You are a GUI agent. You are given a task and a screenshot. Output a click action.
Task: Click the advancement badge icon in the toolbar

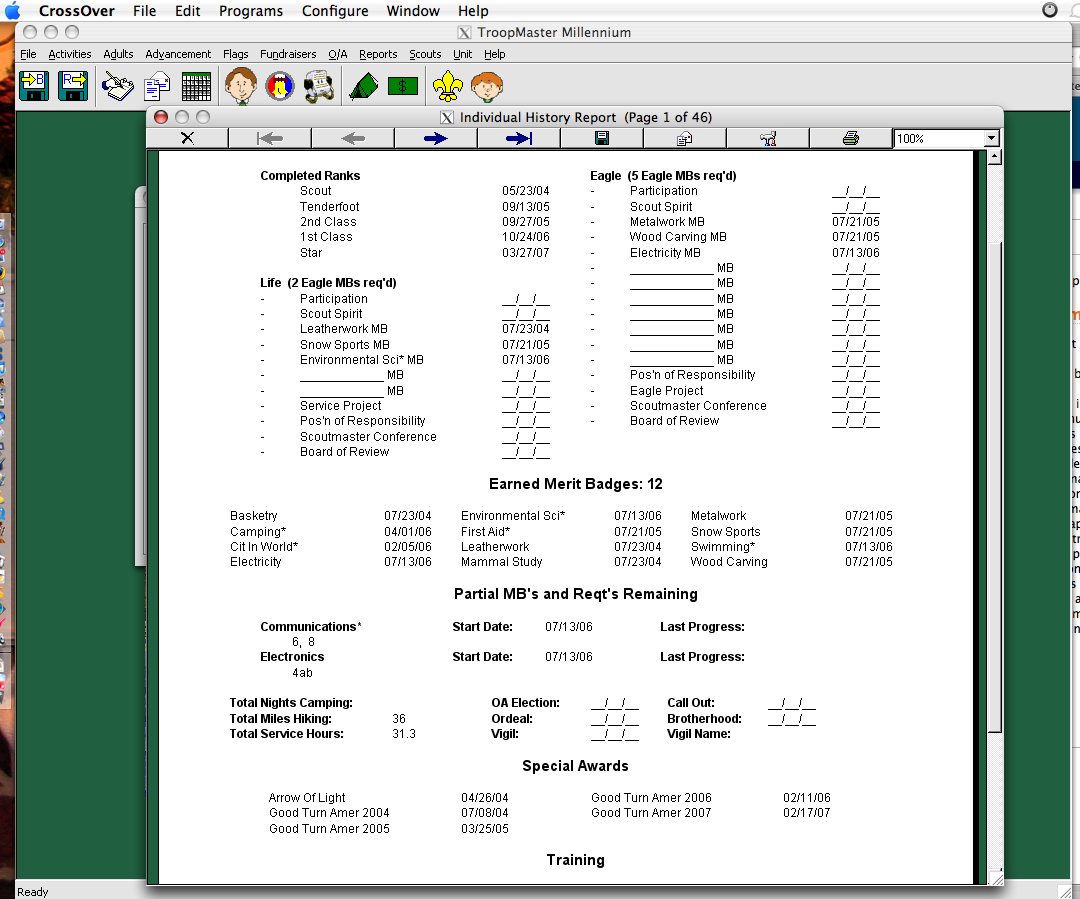click(279, 86)
